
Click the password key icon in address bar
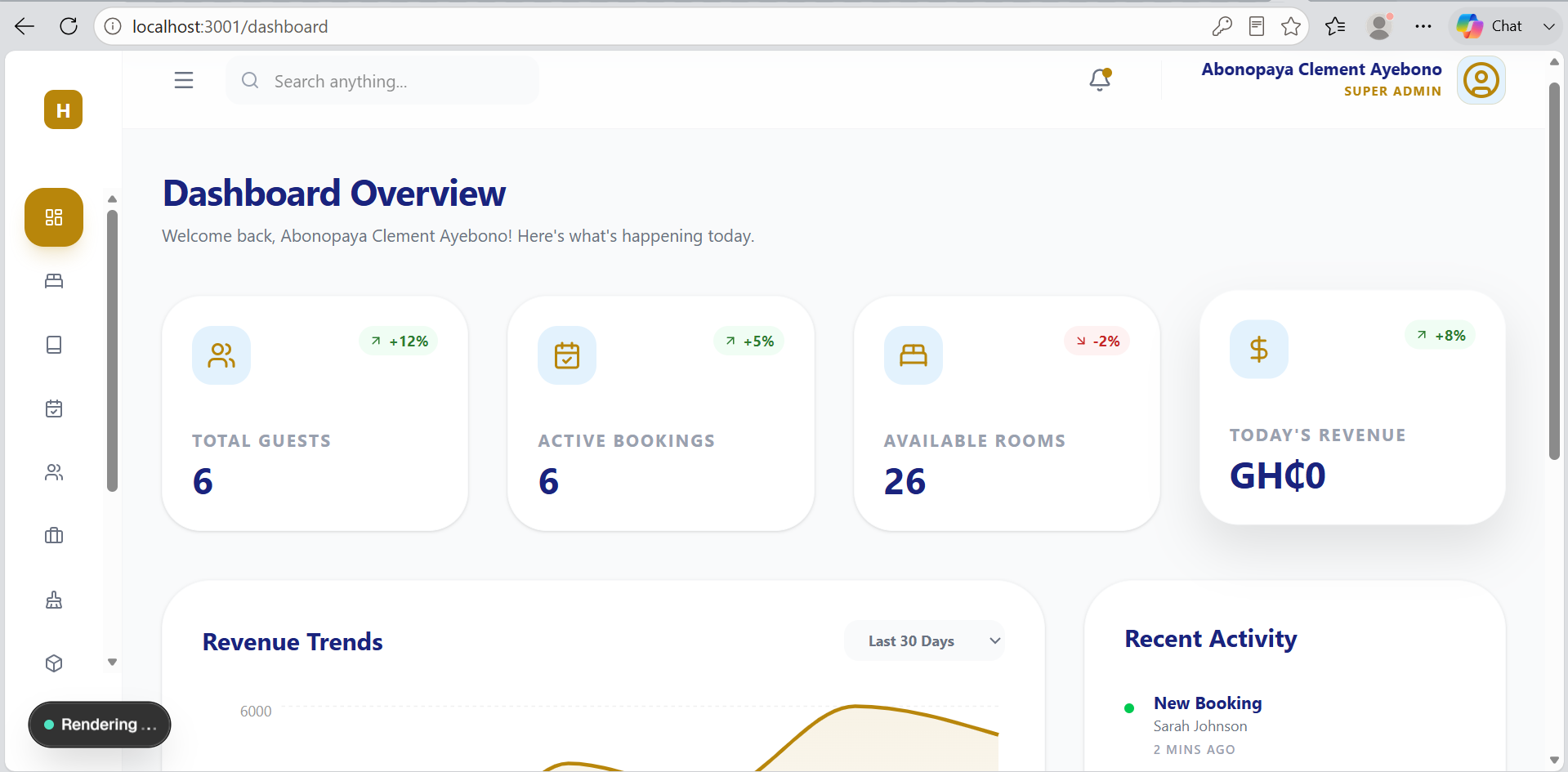point(1222,26)
